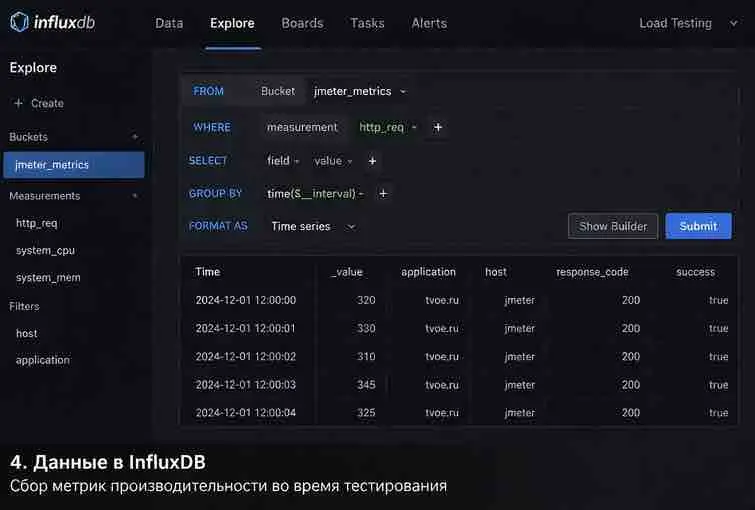Select the jmeter_metrics bucket in sidebar
This screenshot has height=510, width=755.
point(74,165)
